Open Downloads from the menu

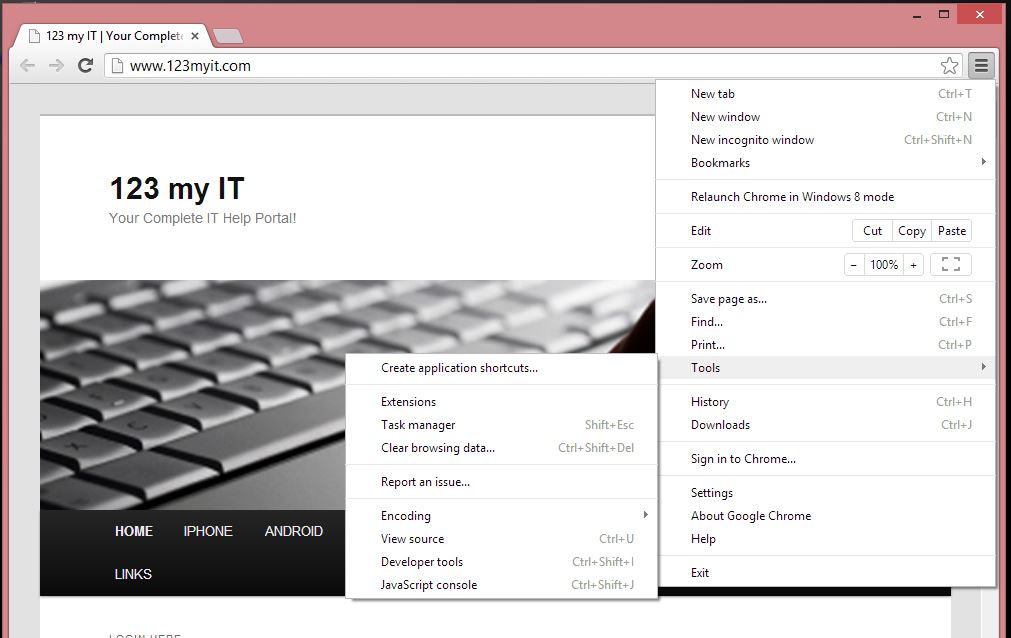[826, 425]
